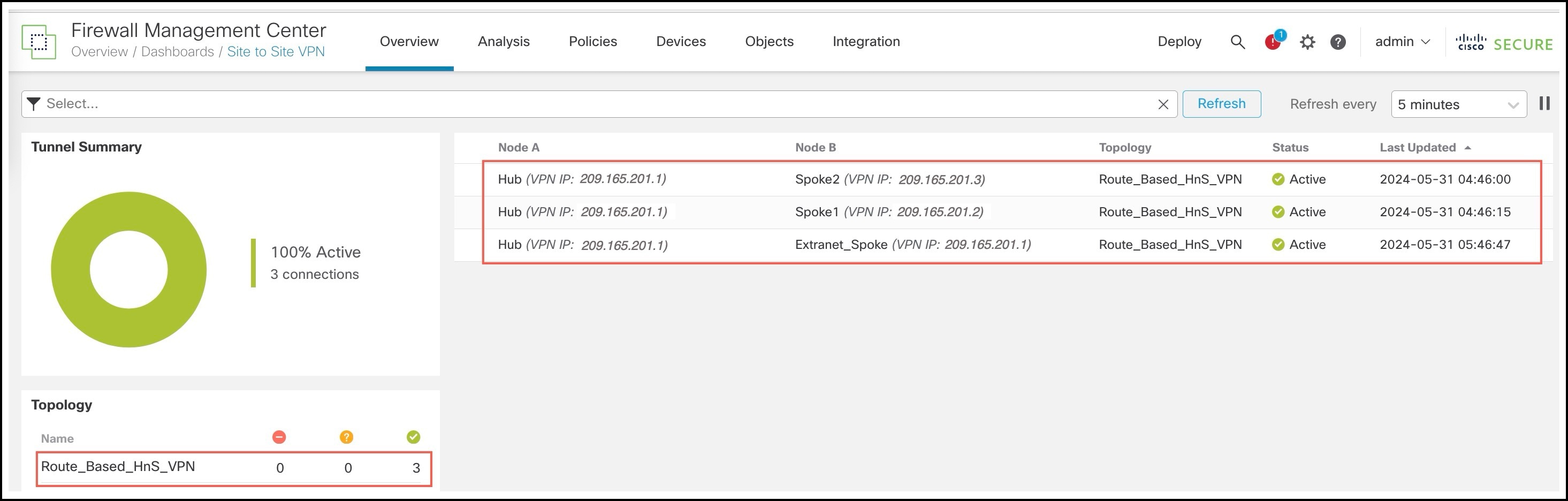Image resolution: width=1568 pixels, height=501 pixels.
Task: Open the help question mark icon
Action: 1338,41
